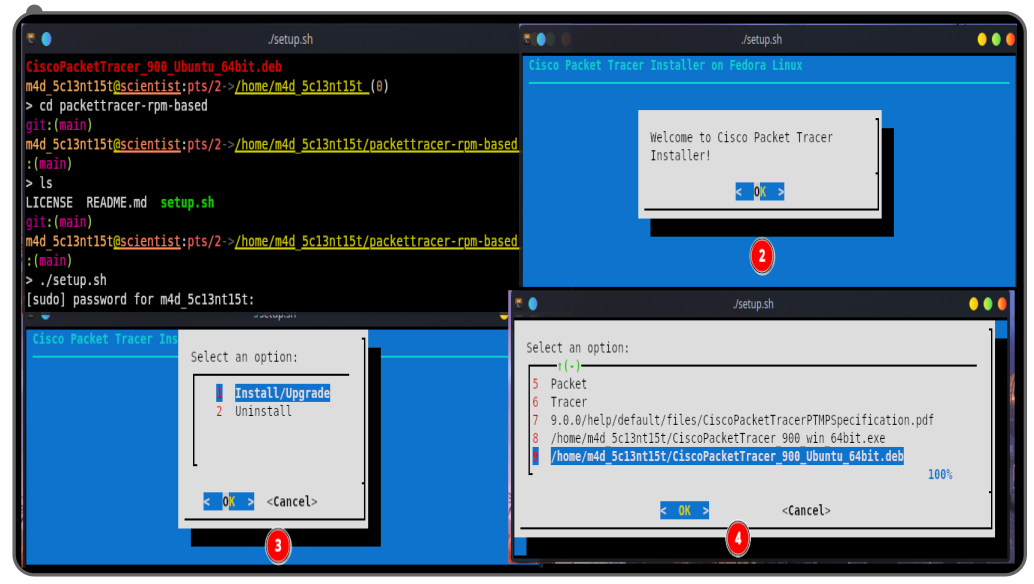This screenshot has width=1034, height=584.
Task: Click the red numbered badge 4
Action: [x=737, y=540]
